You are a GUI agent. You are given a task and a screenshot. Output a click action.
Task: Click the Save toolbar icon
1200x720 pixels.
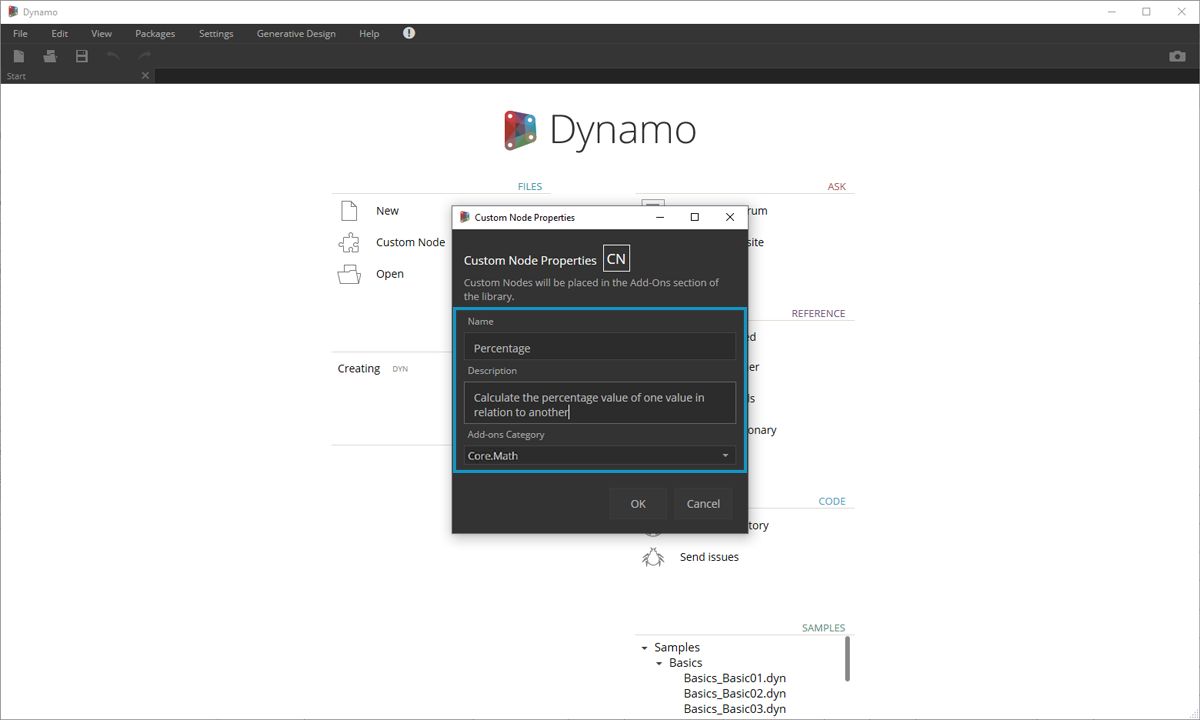coord(81,56)
